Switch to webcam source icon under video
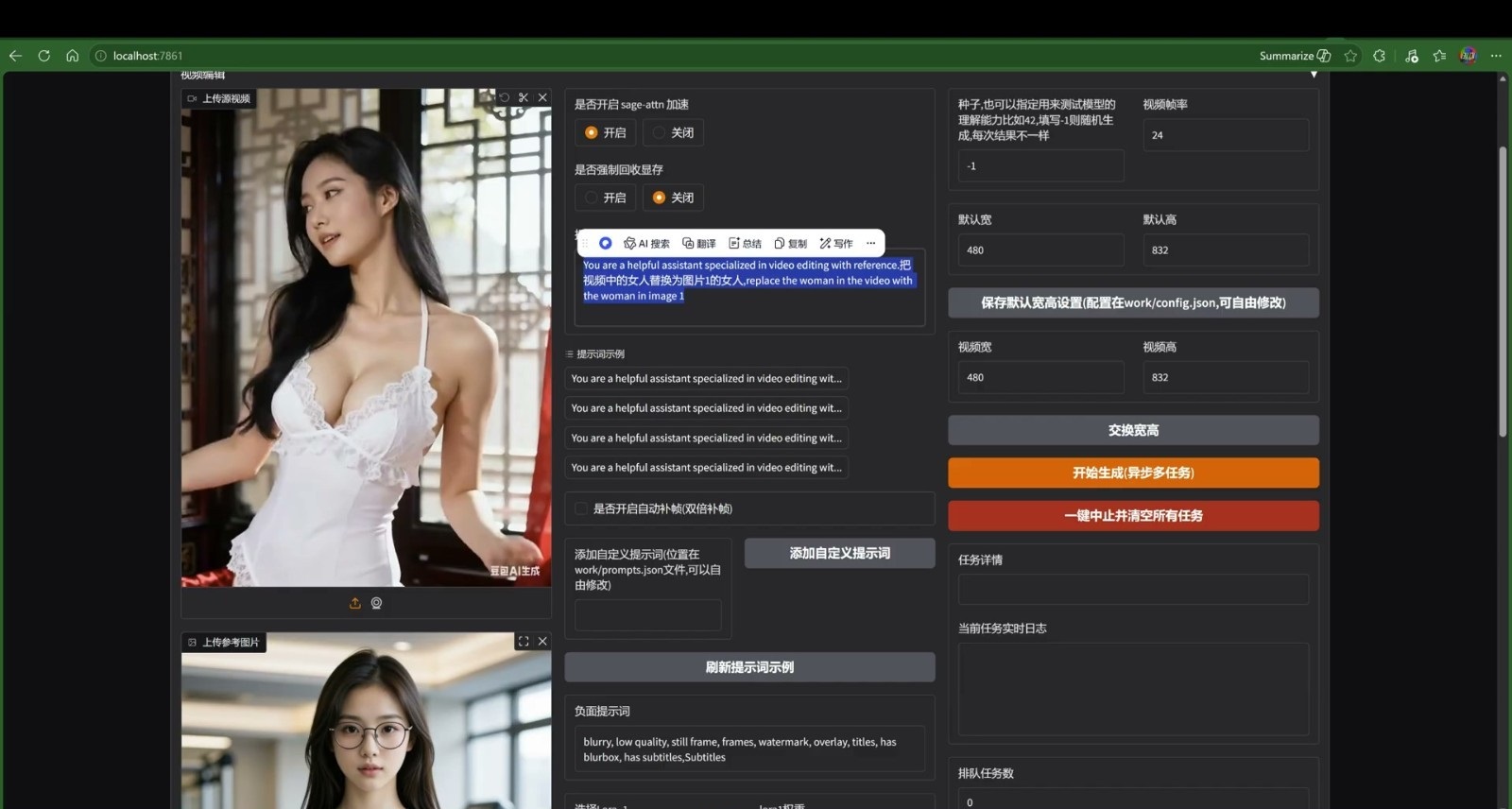Screen dimensions: 1512x809 [x=376, y=603]
